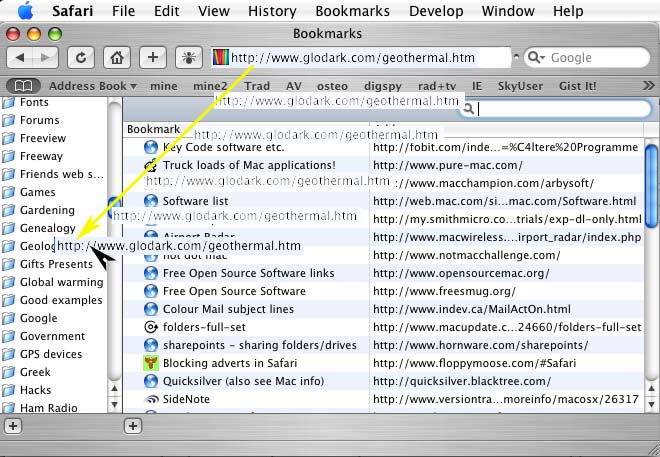Click the blue bookmark list scroll thumb
660x457 pixels.
click(x=651, y=186)
